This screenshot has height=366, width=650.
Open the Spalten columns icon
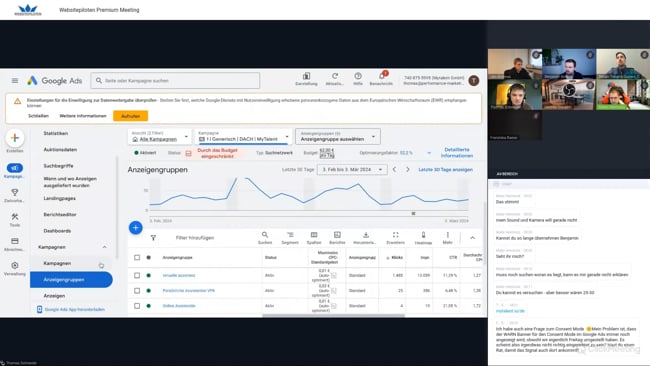[x=314, y=235]
